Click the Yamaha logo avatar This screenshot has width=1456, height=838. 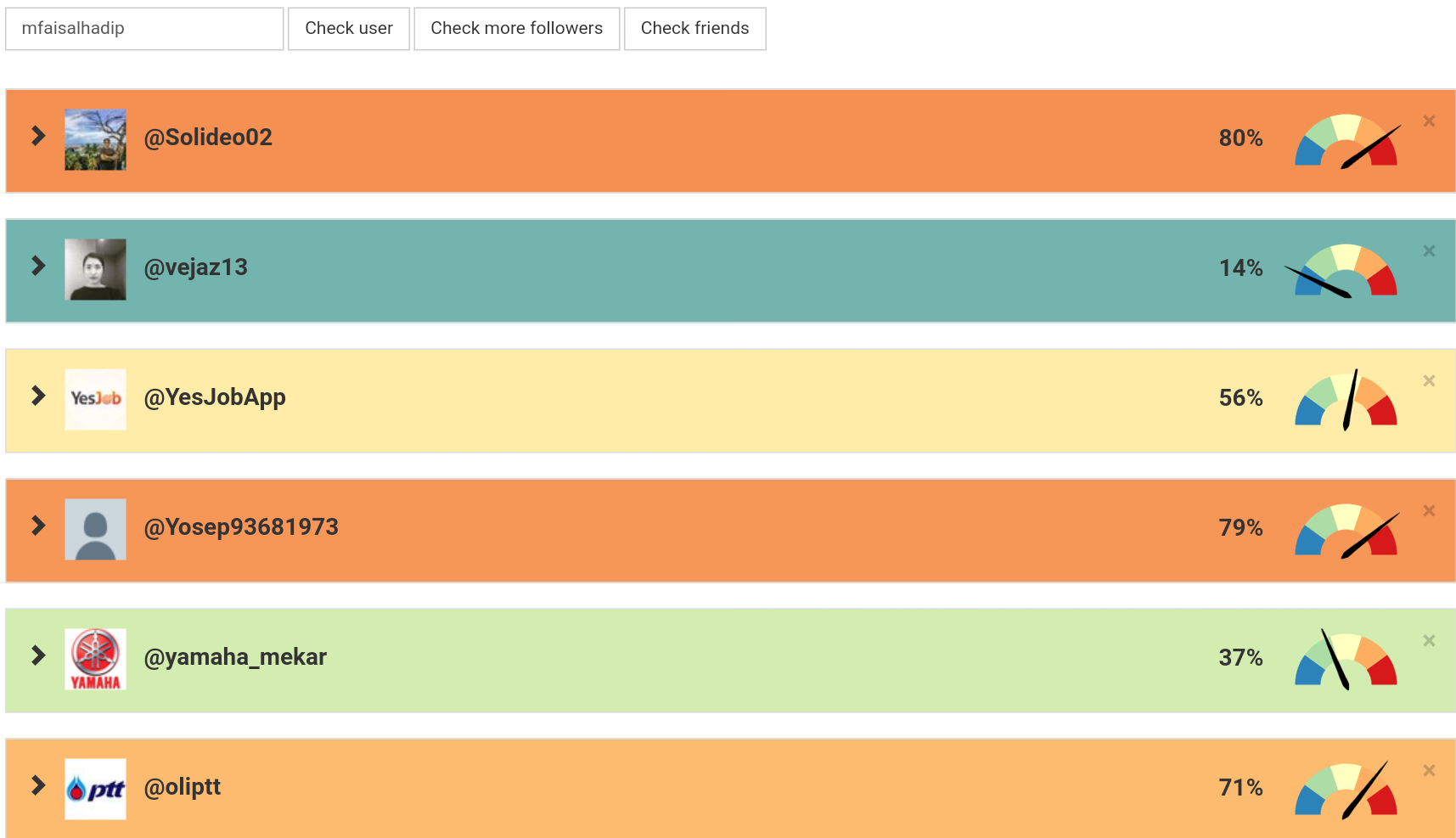pos(96,660)
